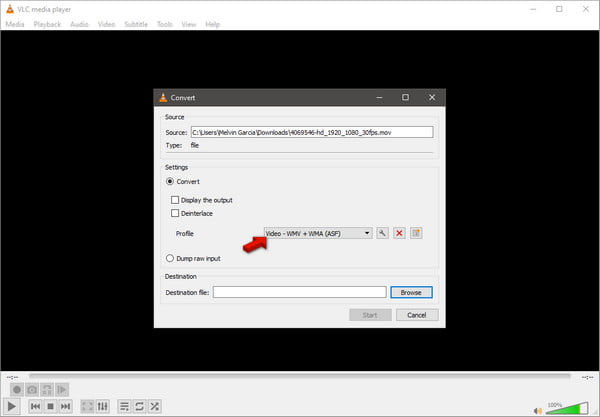Toggle loop mode icon
Image resolution: width=600 pixels, height=417 pixels.
tap(139, 406)
